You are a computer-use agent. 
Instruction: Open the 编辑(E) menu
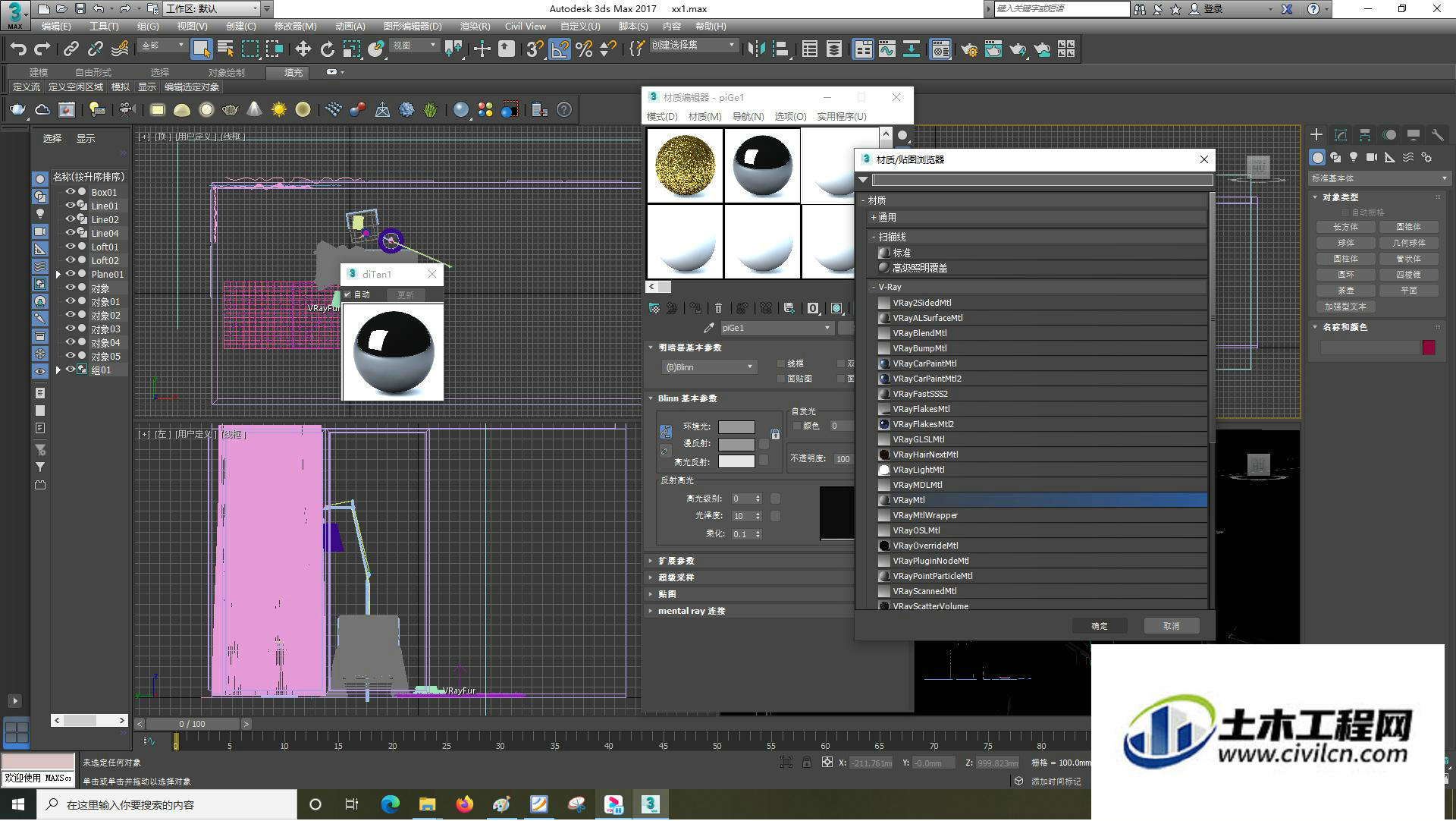55,26
